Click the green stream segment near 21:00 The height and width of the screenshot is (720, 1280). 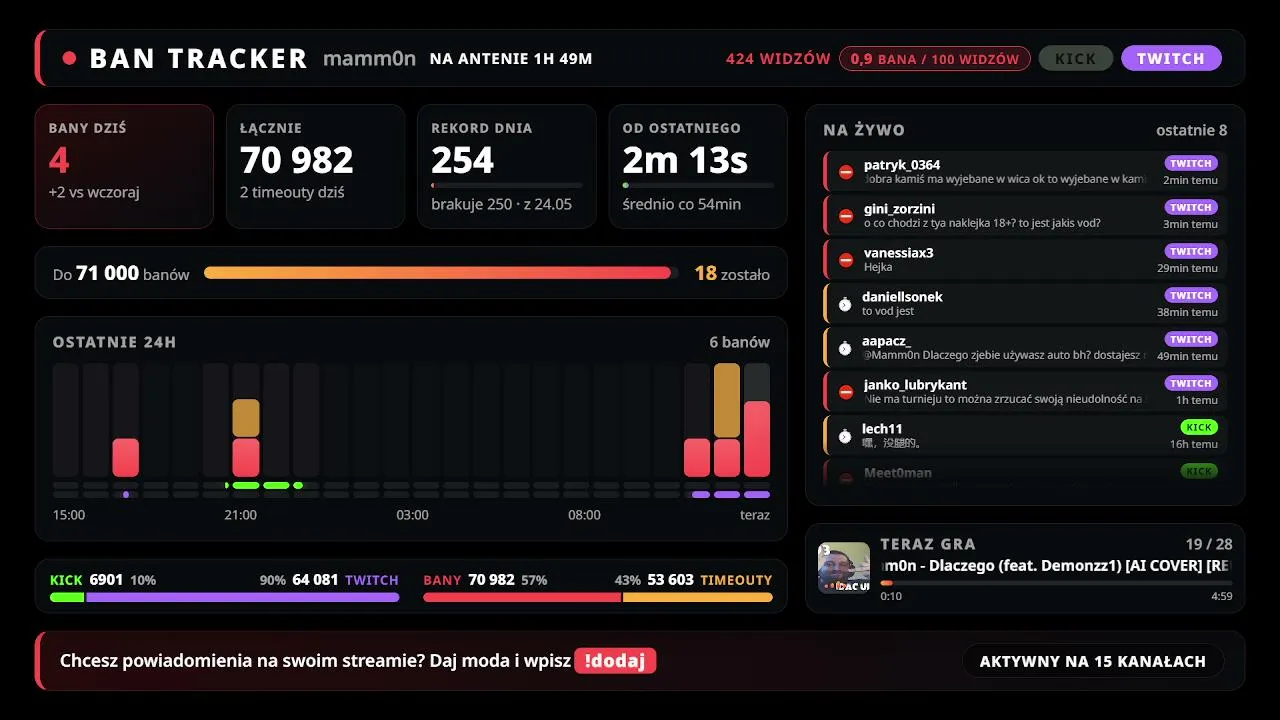pos(246,485)
